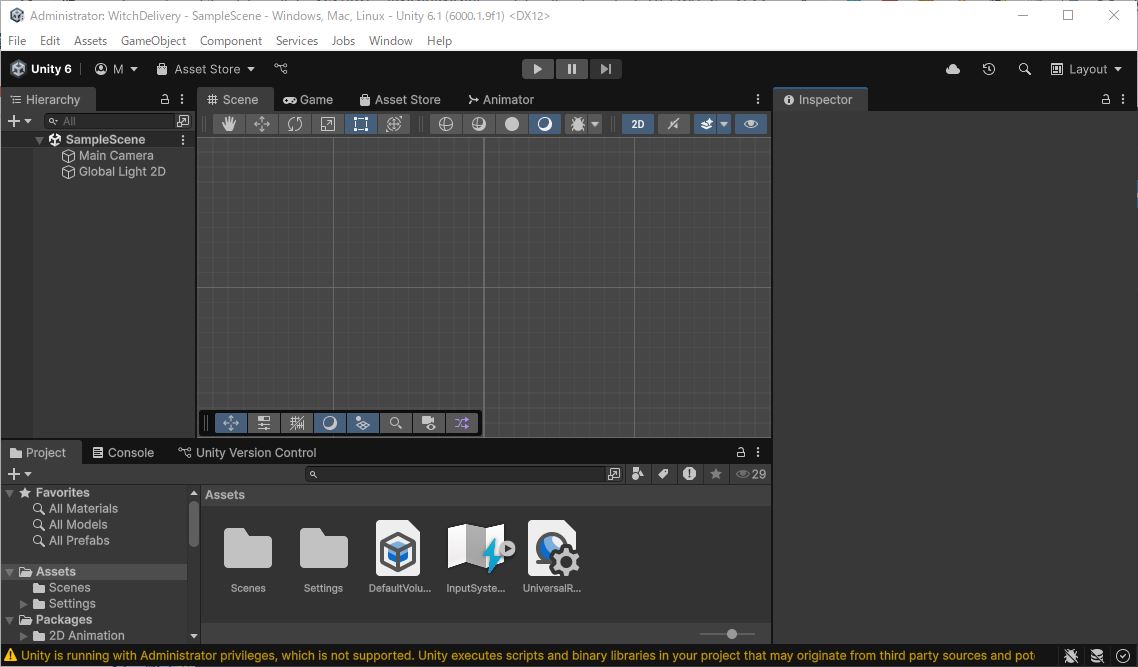Open the Hierarchy create plus dropdown
The image size is (1138, 667).
(x=19, y=121)
